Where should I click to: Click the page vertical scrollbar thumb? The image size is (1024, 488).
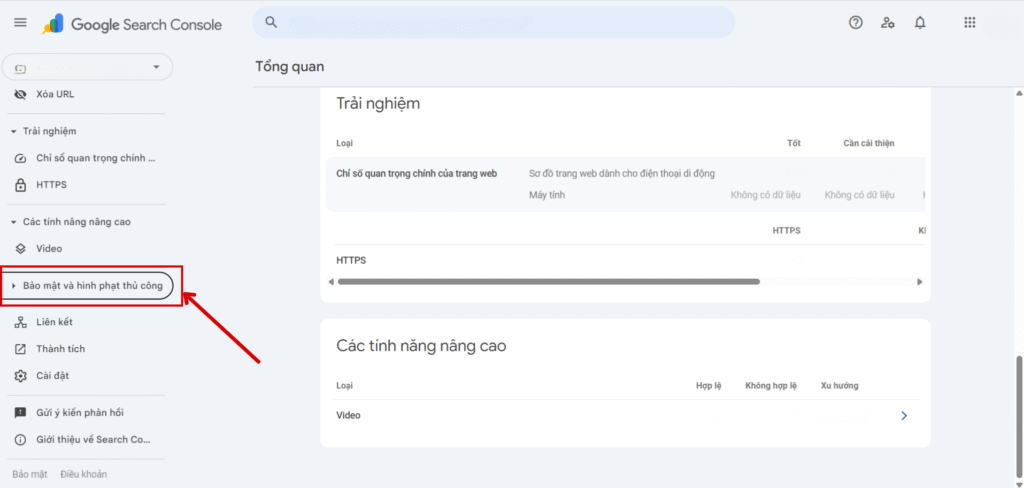(x=1018, y=415)
